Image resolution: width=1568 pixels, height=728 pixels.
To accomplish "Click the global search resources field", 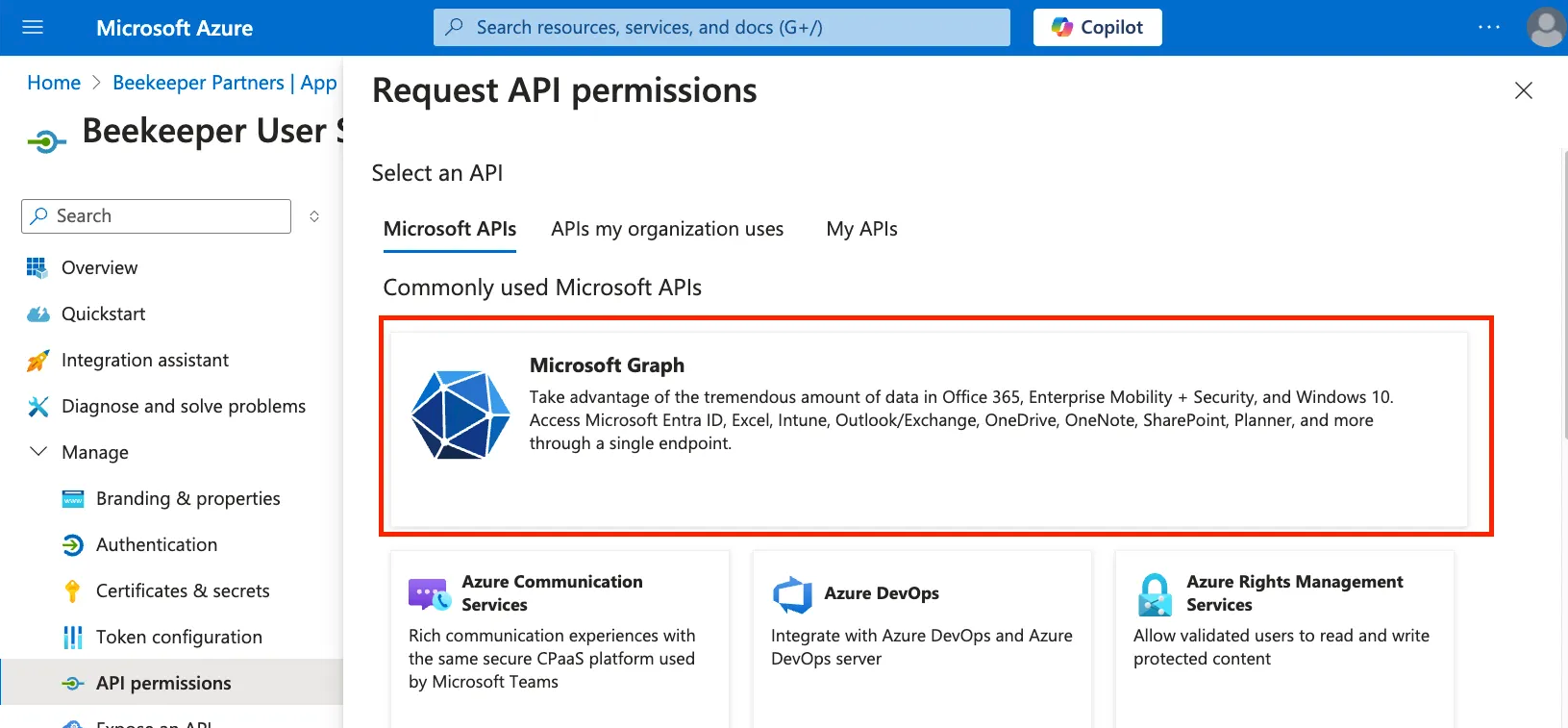I will 721,27.
